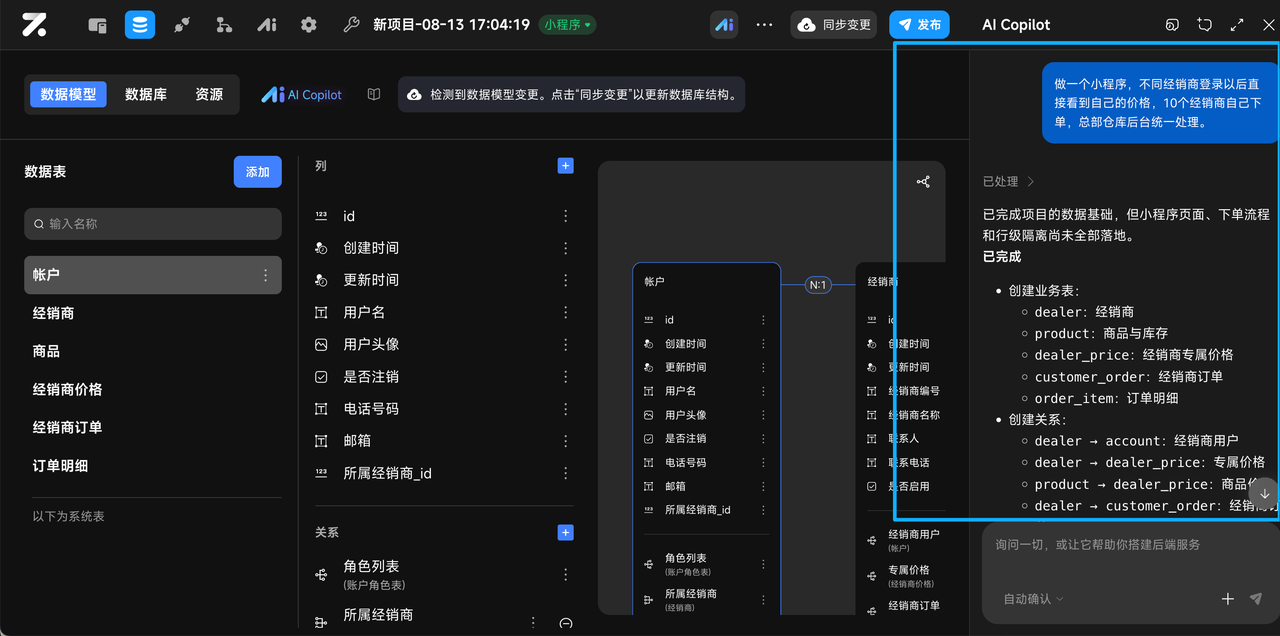
Task: Open the plug/integrations icon in the top bar
Action: tap(182, 25)
